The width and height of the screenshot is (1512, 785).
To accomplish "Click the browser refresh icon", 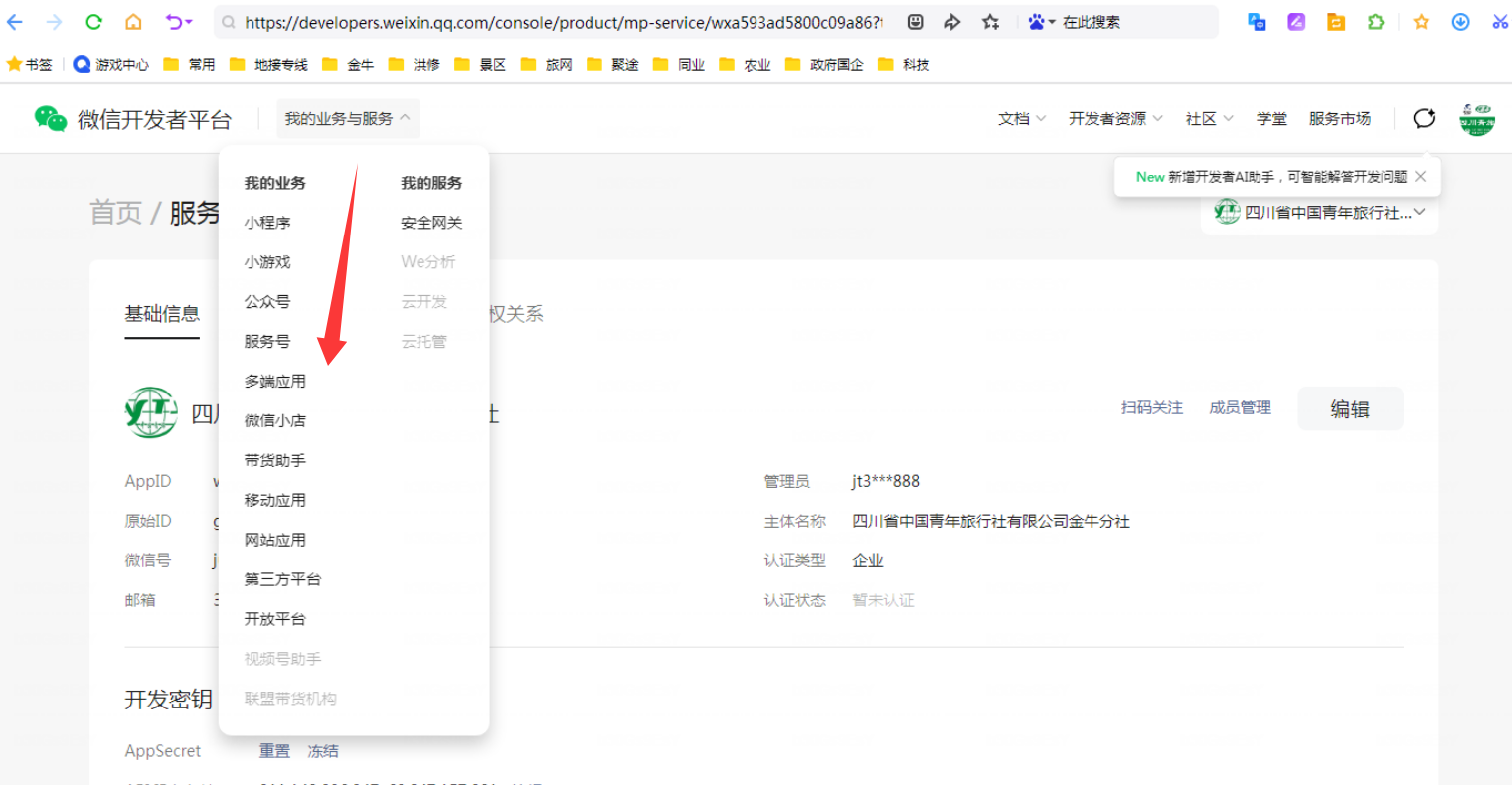I will point(93,22).
